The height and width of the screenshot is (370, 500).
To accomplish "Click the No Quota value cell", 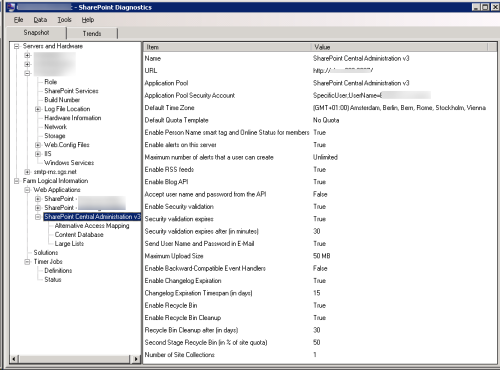I will pos(326,120).
